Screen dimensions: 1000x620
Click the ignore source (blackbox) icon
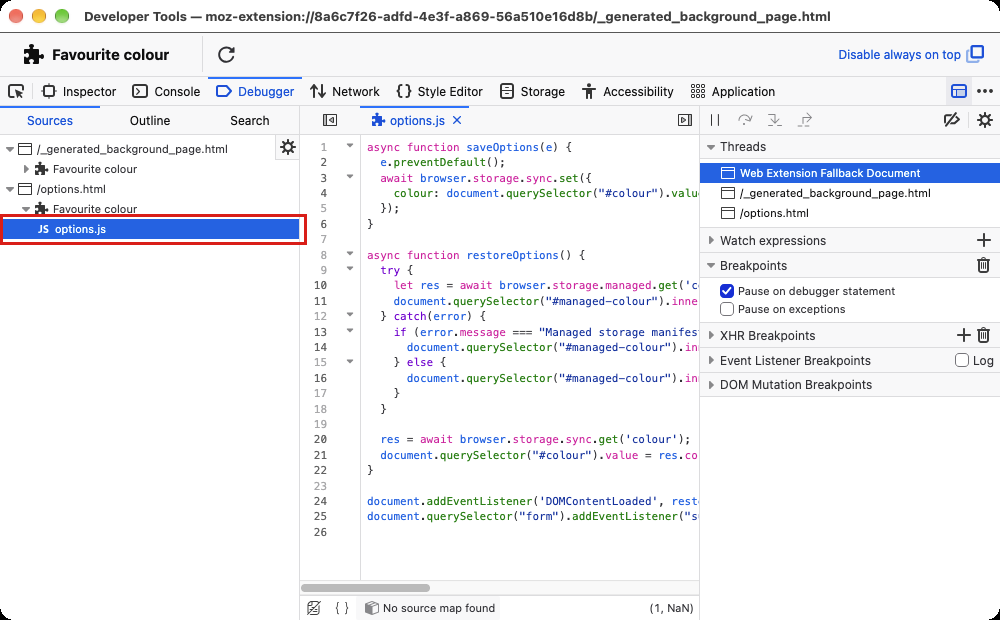pyautogui.click(x=313, y=608)
